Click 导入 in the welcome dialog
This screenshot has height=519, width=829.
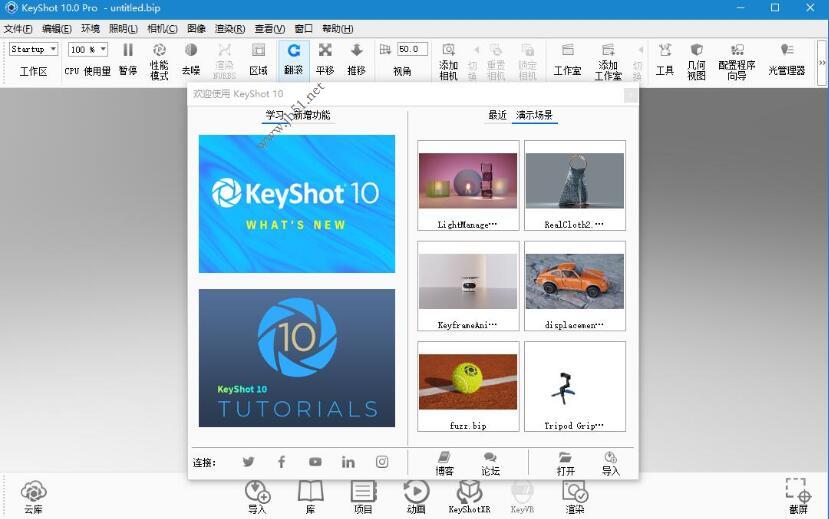coord(611,464)
